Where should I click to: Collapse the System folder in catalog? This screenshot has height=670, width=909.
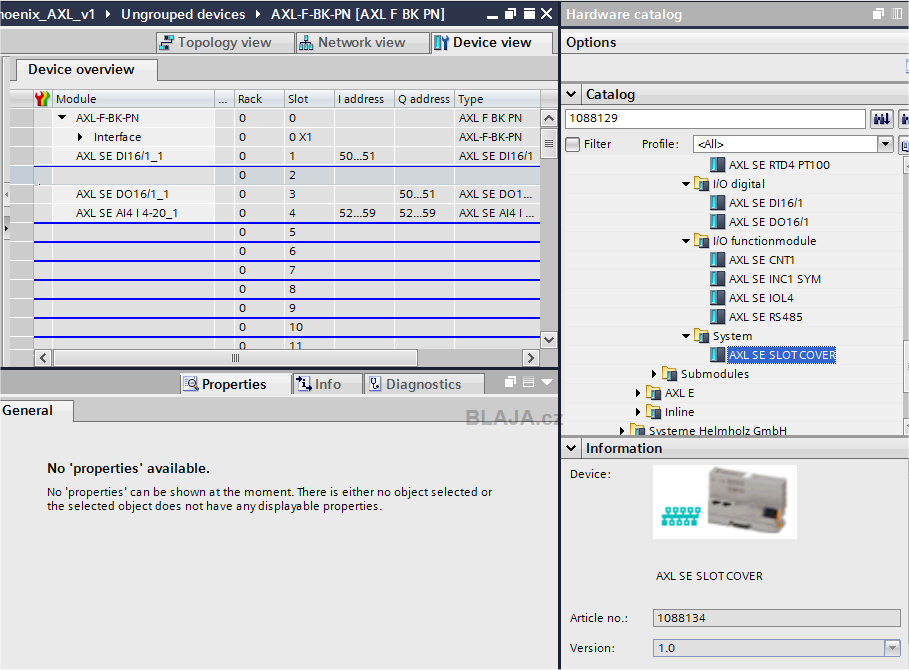[686, 336]
